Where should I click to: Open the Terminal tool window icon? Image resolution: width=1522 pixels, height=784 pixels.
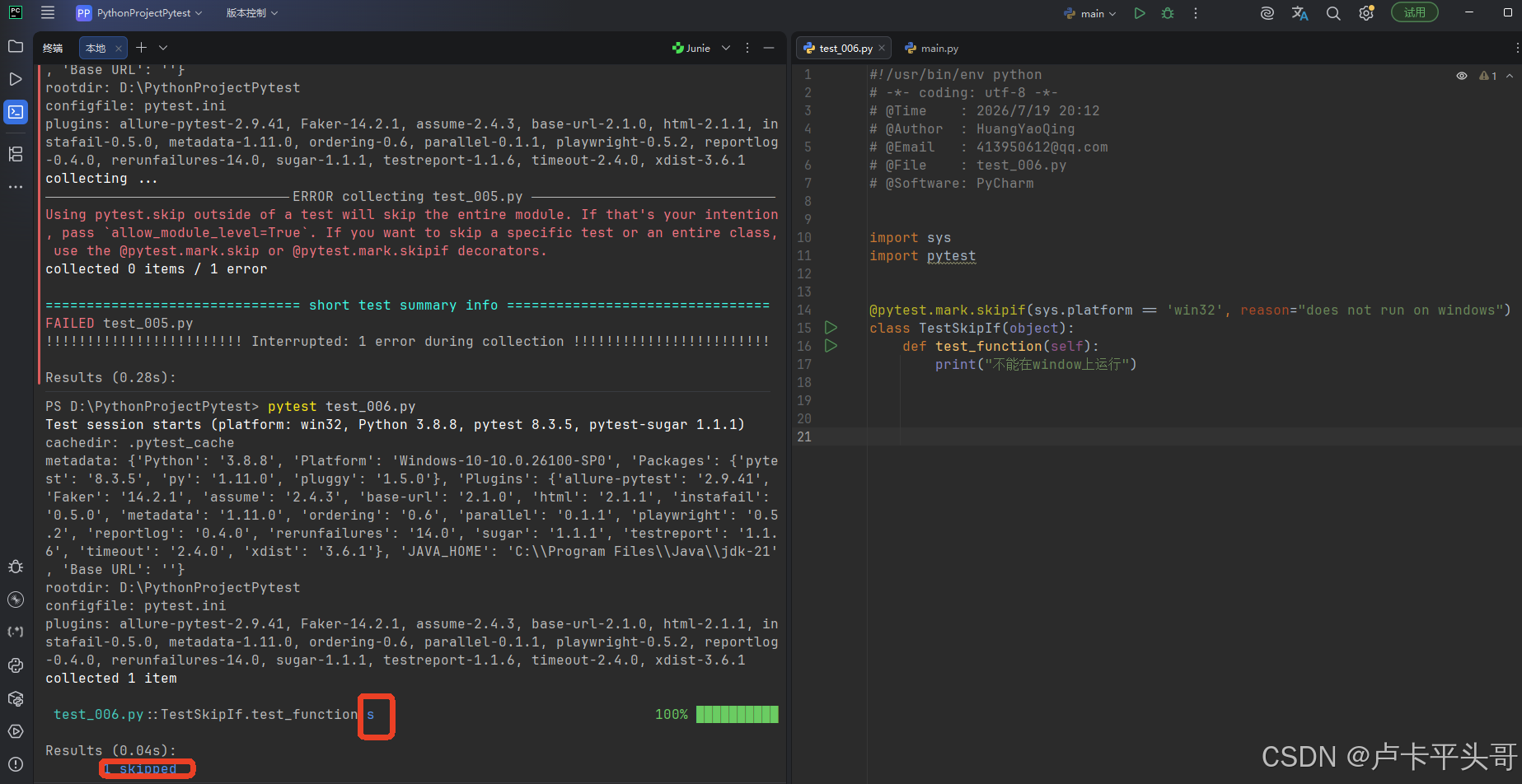pyautogui.click(x=16, y=112)
